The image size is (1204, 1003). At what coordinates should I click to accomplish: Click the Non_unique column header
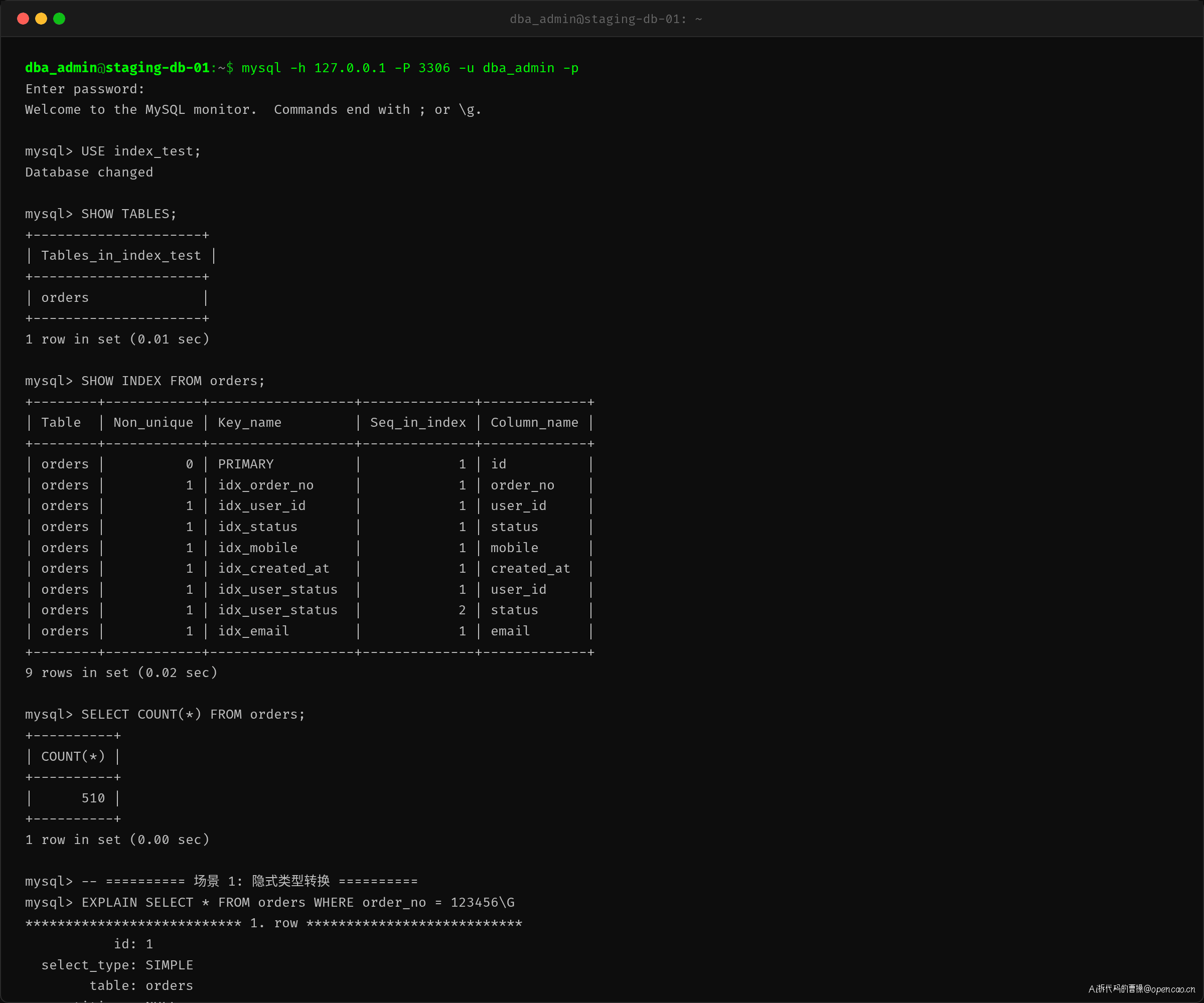coord(153,422)
